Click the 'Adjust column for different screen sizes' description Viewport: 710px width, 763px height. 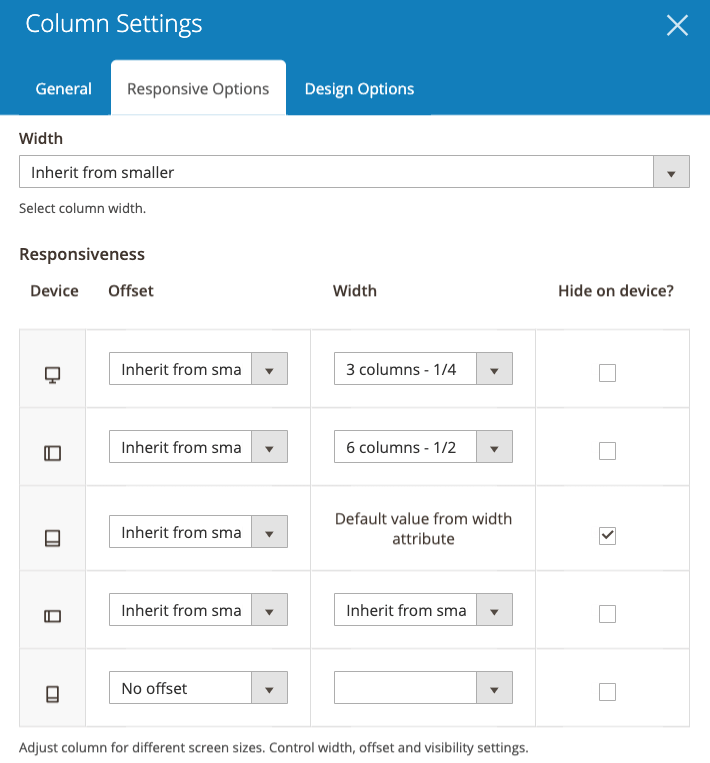[273, 747]
